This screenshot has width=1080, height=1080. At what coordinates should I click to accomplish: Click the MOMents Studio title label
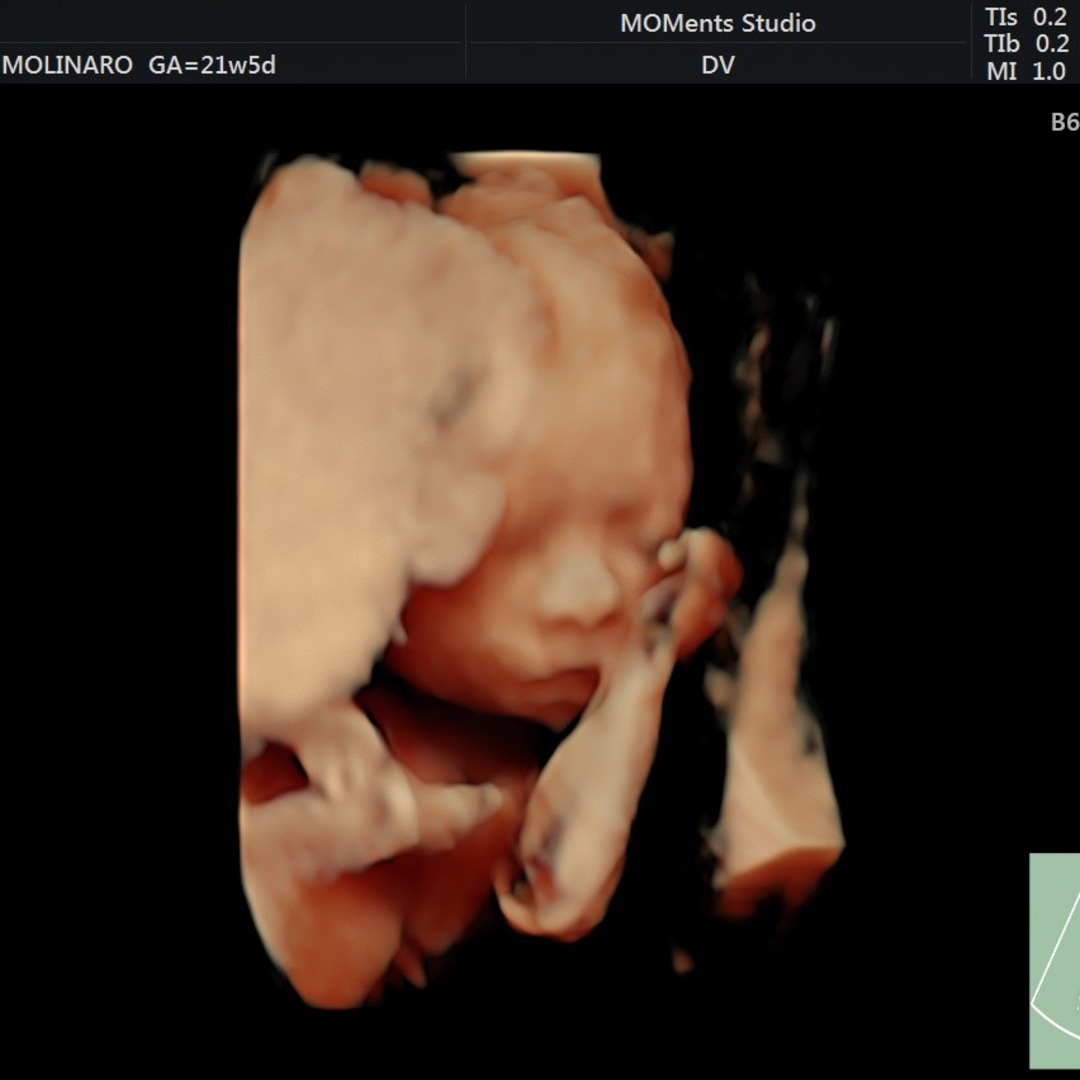pyautogui.click(x=717, y=23)
